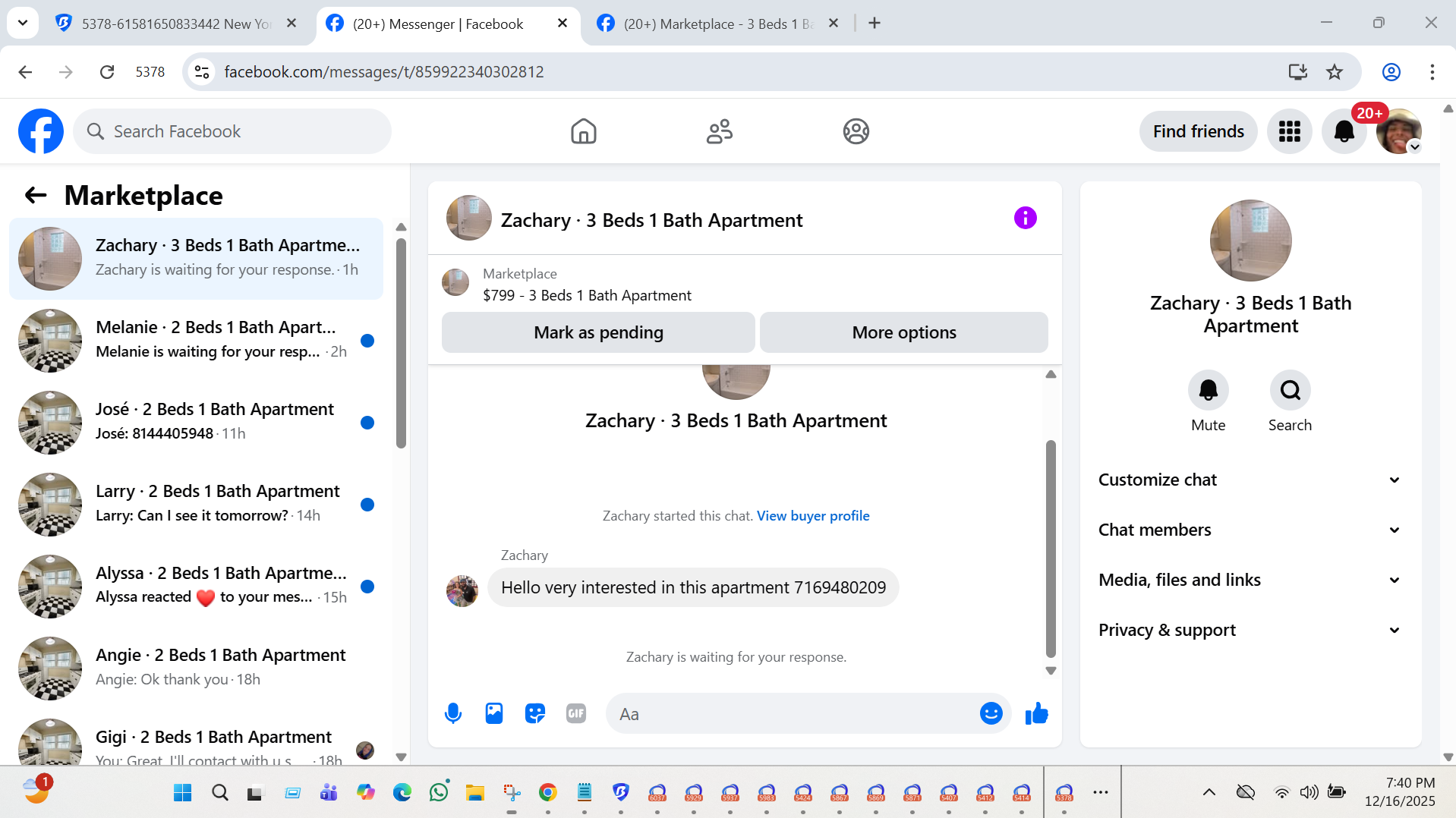Click the address bar URL
The image size is (1456, 818).
[384, 72]
